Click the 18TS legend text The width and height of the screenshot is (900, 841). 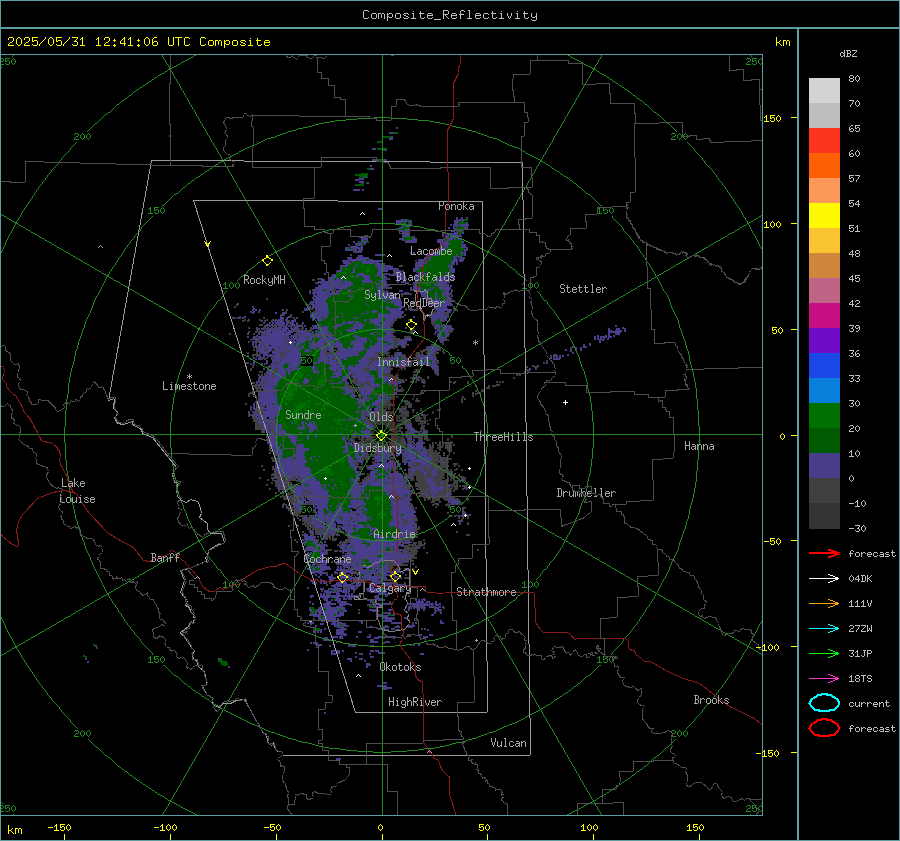[860, 679]
